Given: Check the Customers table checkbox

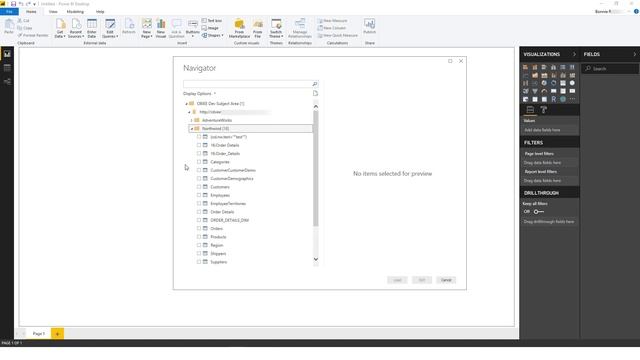Looking at the screenshot, I should (199, 187).
